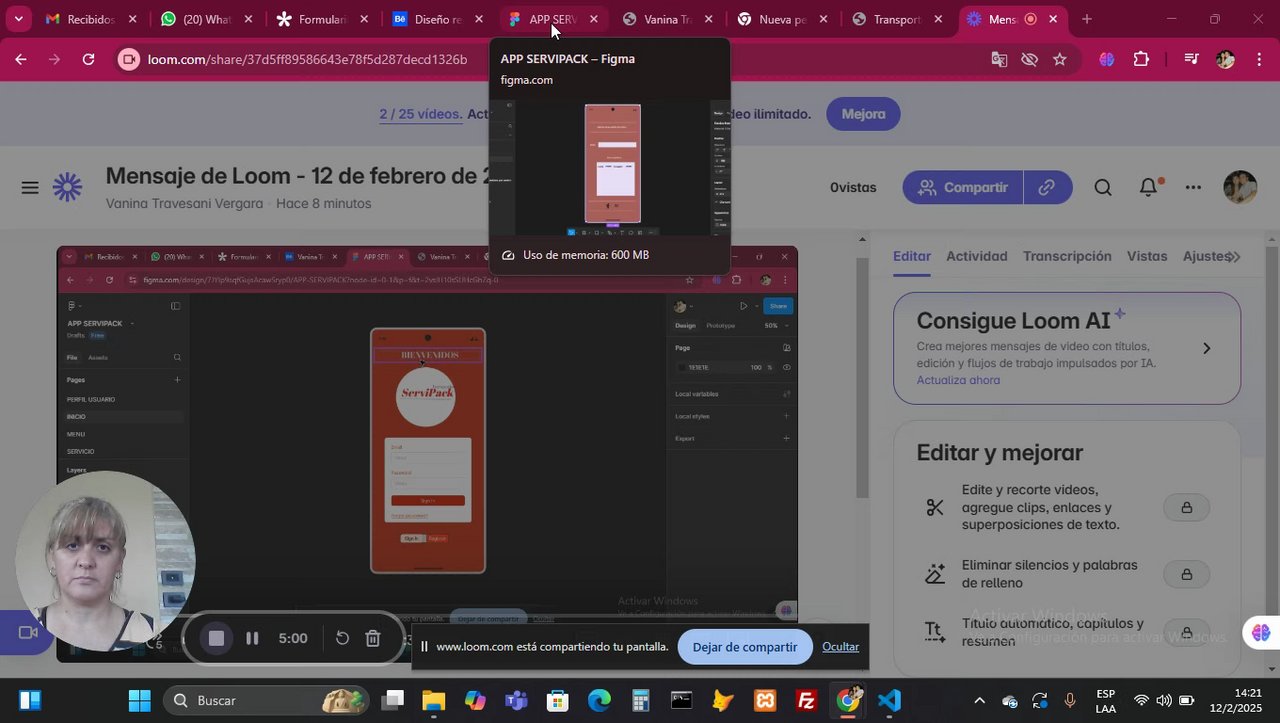The image size is (1280, 723).
Task: Open the Chrome tab search dropdown
Action: pos(18,19)
